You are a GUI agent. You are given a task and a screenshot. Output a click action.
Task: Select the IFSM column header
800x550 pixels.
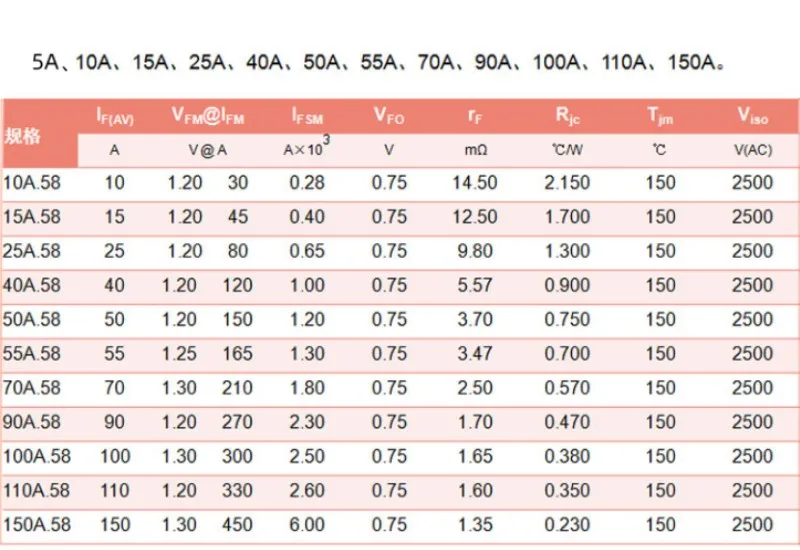pos(307,117)
